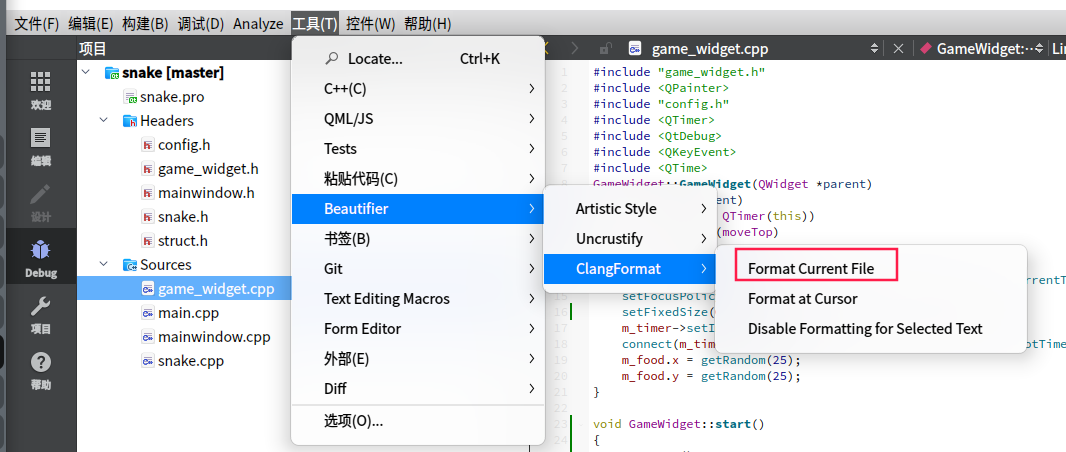This screenshot has height=452, width=1066.
Task: Click the main.cpp file icon
Action: click(x=148, y=313)
